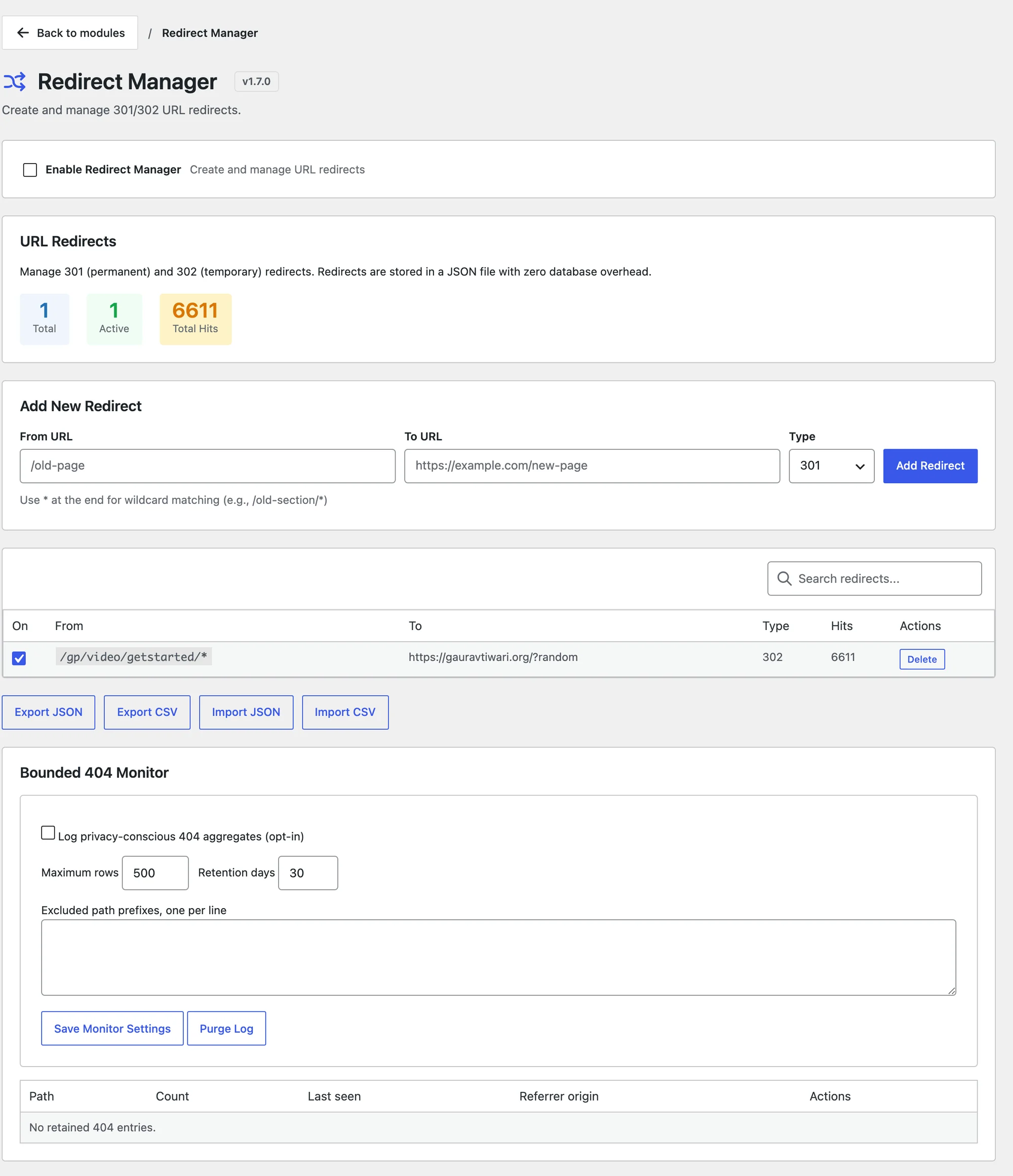Click the Count column header
1013x1176 pixels.
point(173,1096)
